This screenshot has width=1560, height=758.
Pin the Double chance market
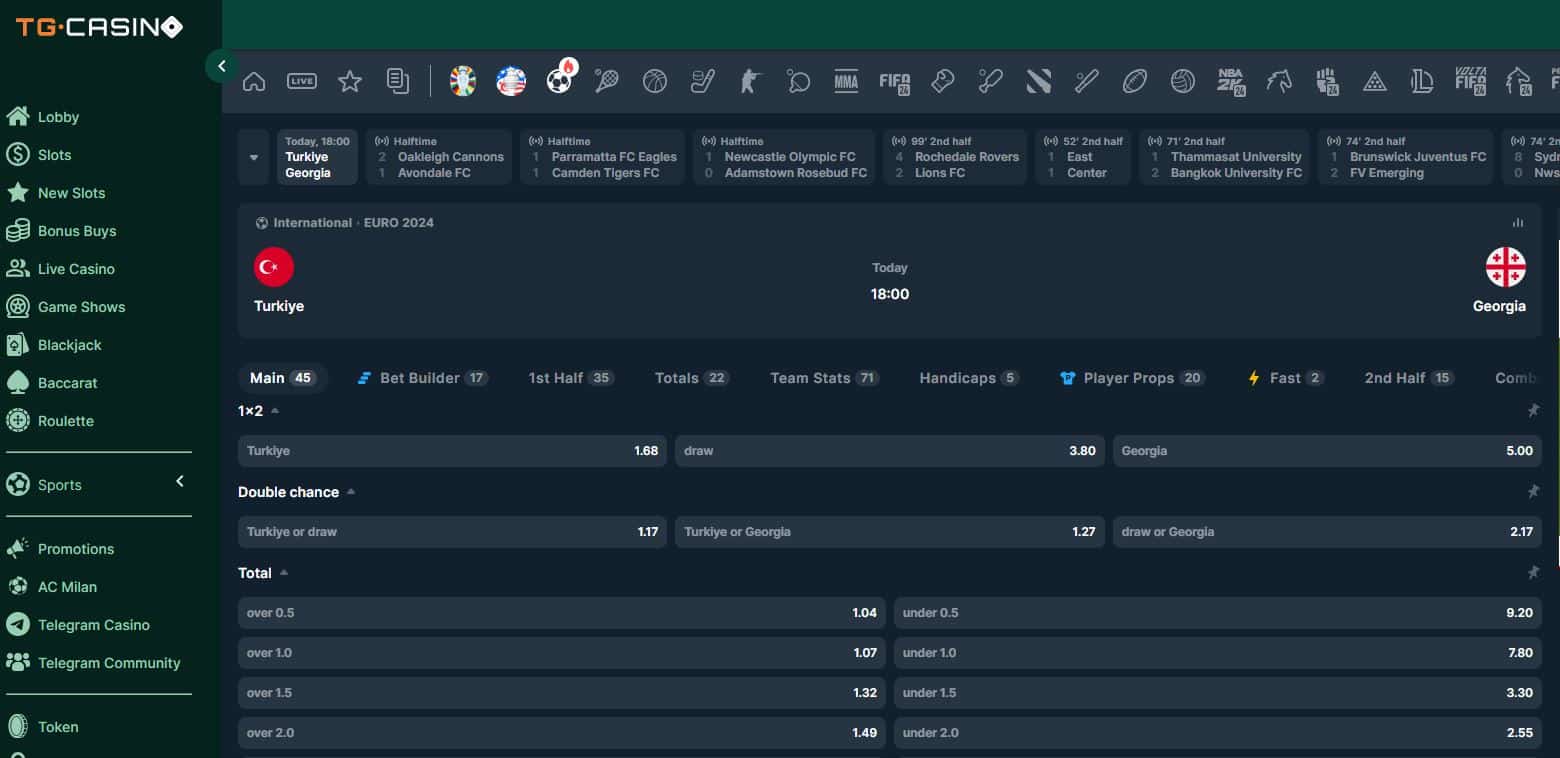[x=1533, y=491]
